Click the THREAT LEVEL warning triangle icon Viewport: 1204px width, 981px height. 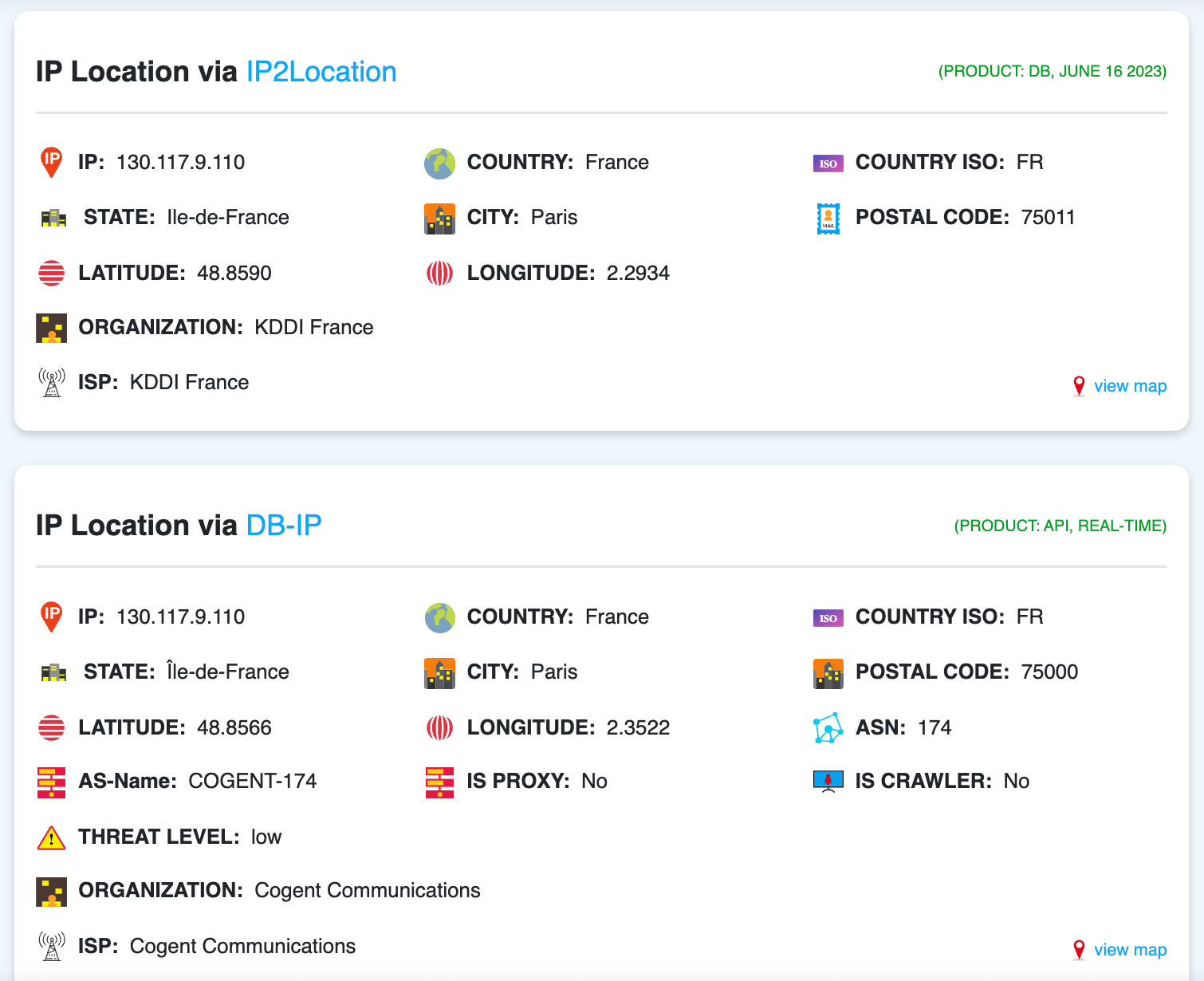tap(51, 837)
